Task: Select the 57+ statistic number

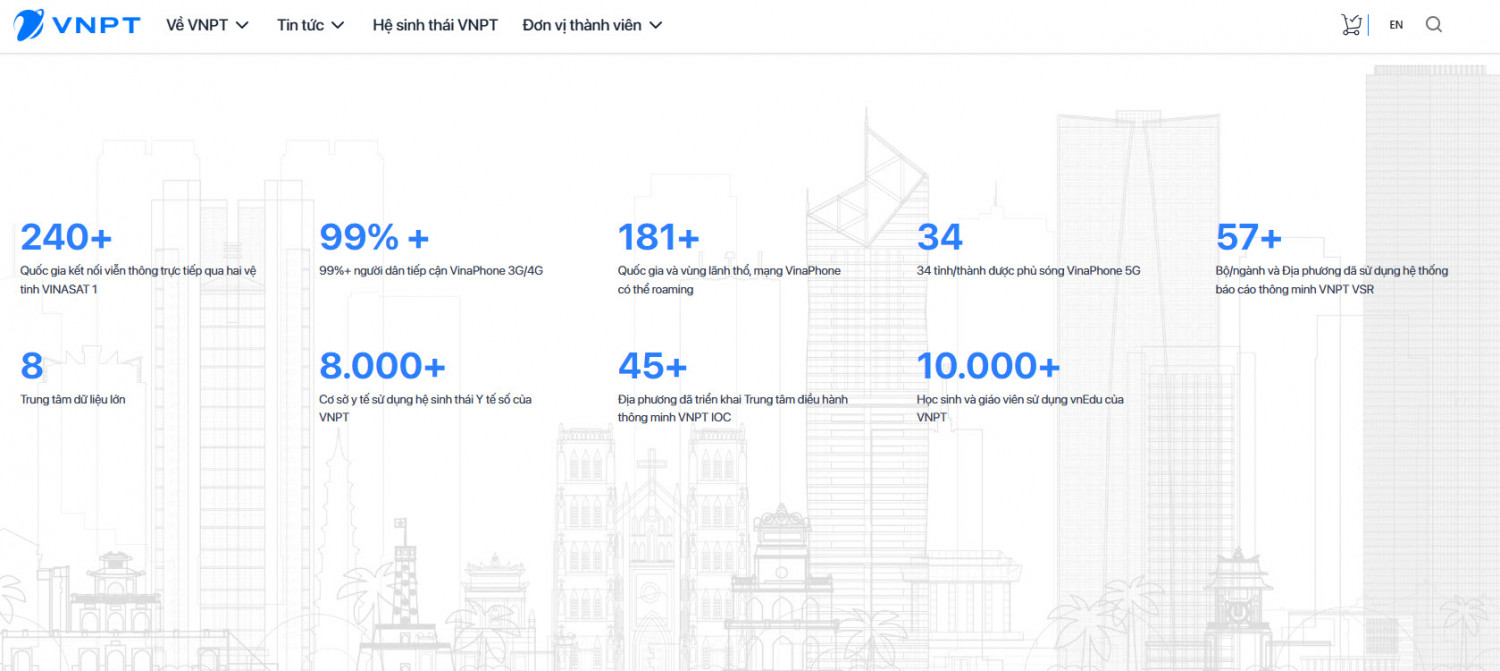Action: (1248, 237)
